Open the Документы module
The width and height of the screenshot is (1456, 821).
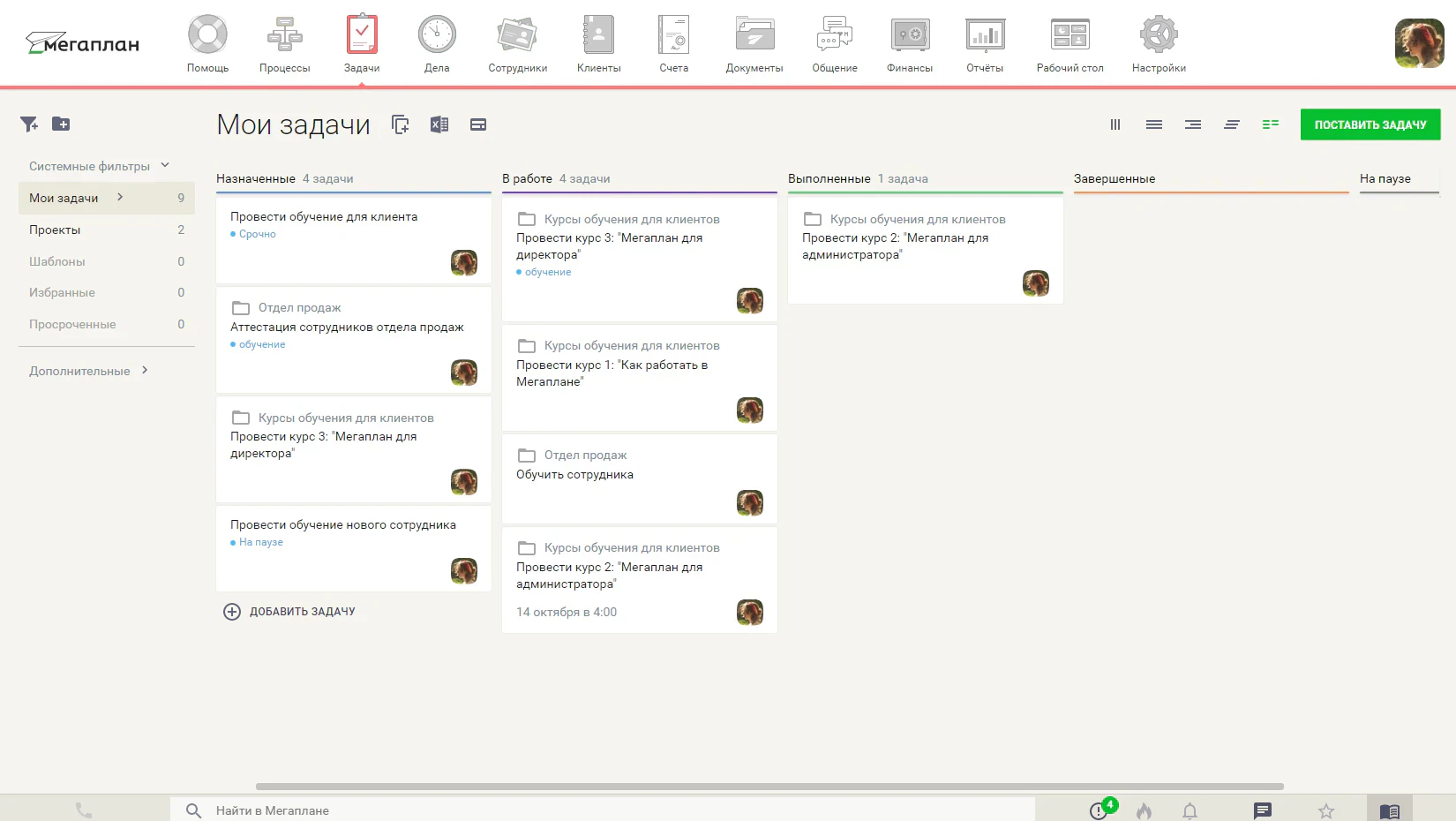click(x=754, y=43)
